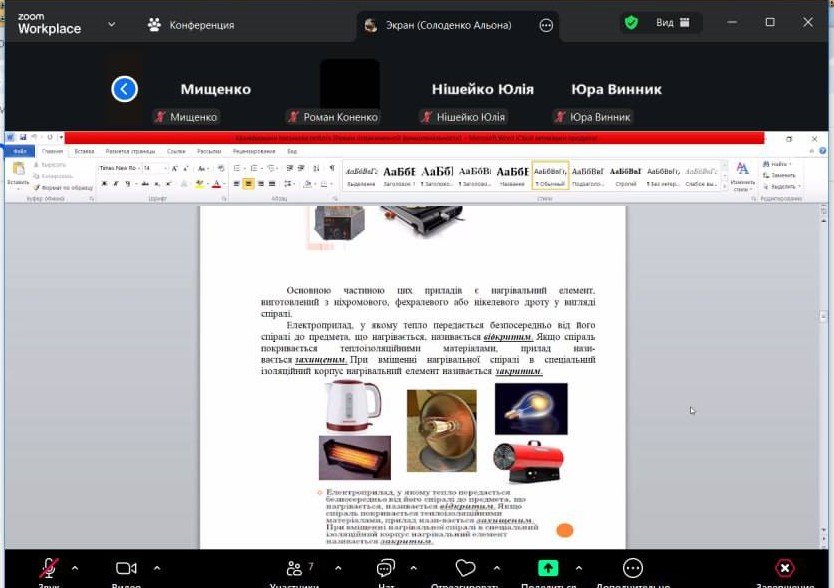Open the participants list
834x588 pixels.
[295, 568]
